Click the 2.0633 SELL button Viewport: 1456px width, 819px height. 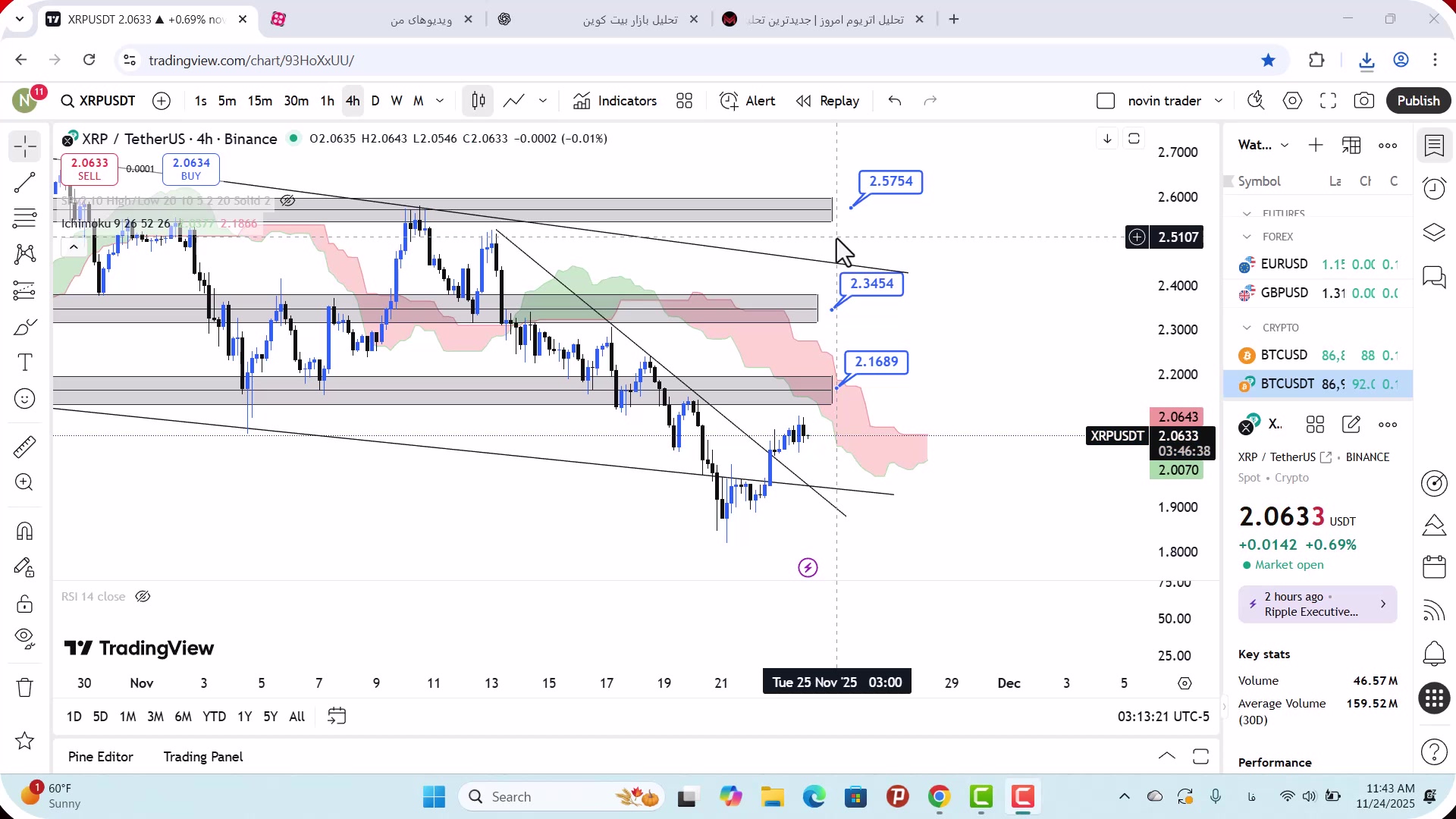(x=89, y=169)
